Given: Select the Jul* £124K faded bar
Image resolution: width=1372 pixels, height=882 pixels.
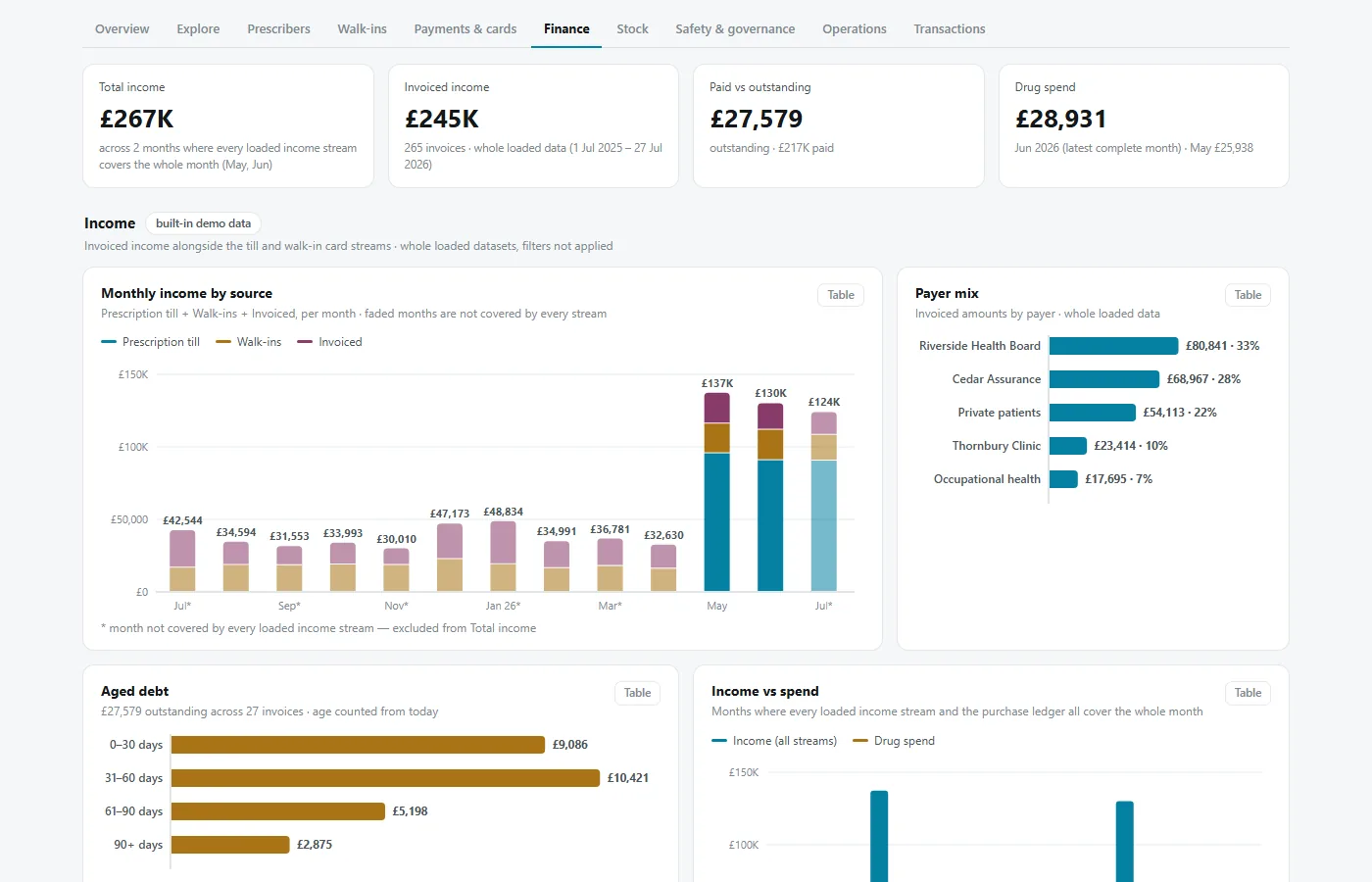Looking at the screenshot, I should pos(824,502).
